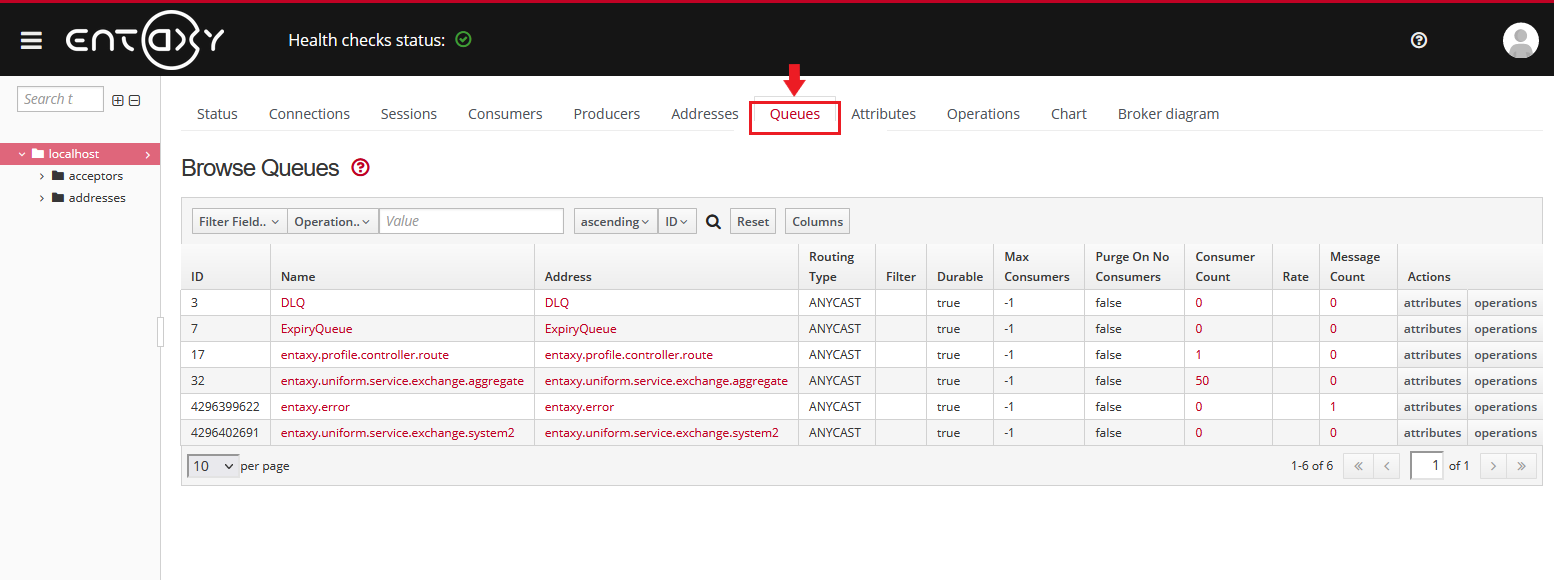Image resolution: width=1554 pixels, height=580 pixels.
Task: Click the red Browse Queues help icon
Action: pos(361,168)
